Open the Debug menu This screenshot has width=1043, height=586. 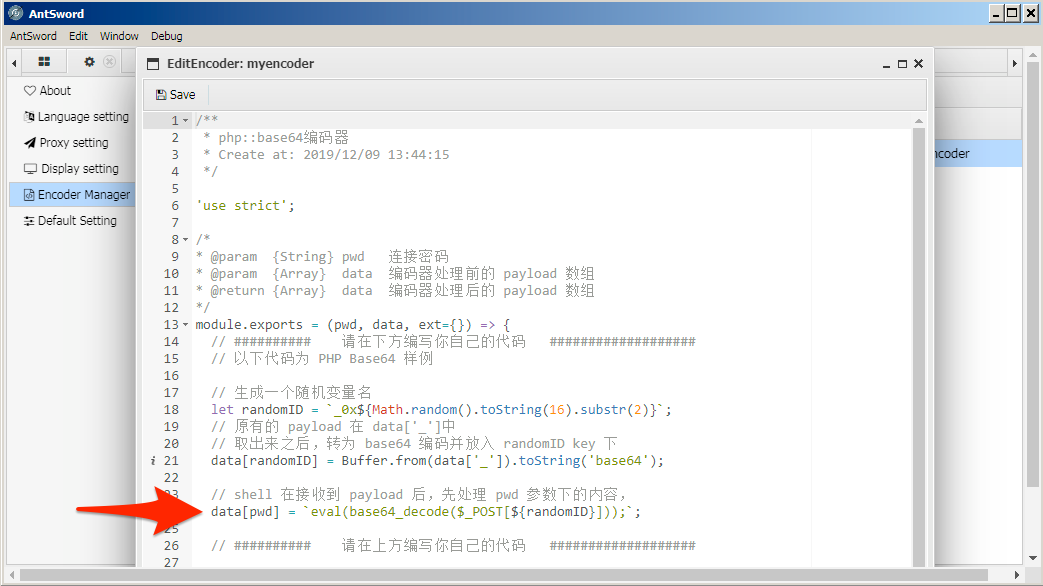point(166,36)
